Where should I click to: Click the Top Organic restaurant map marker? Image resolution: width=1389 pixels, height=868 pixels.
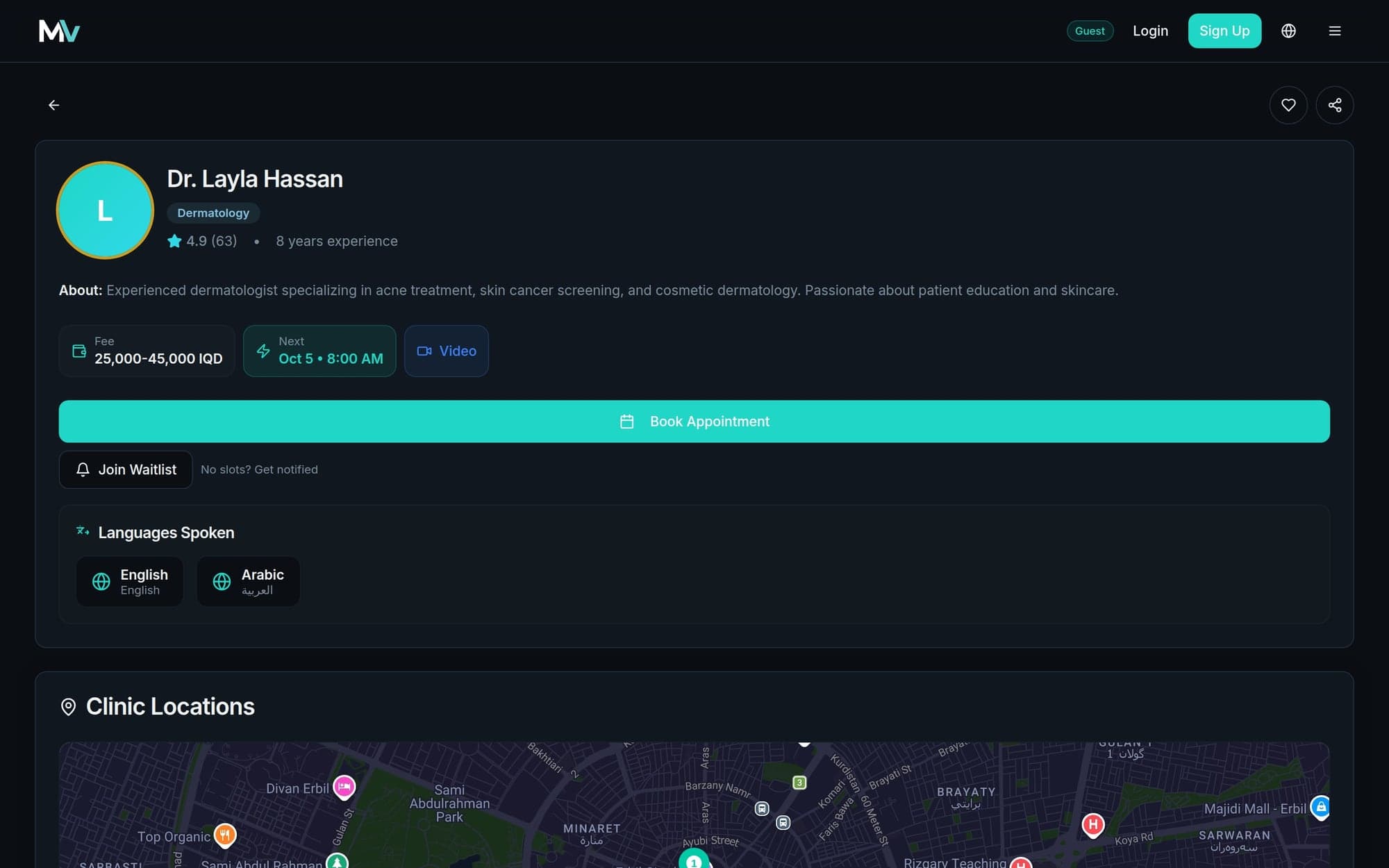(x=224, y=835)
